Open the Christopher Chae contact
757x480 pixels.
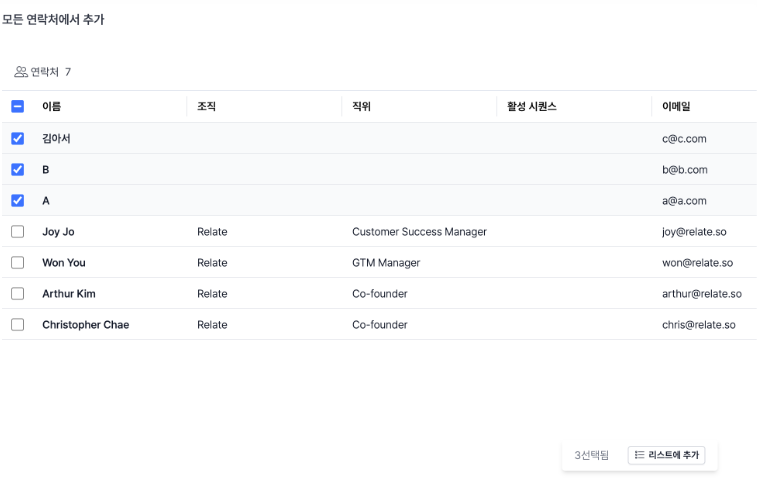tap(85, 325)
